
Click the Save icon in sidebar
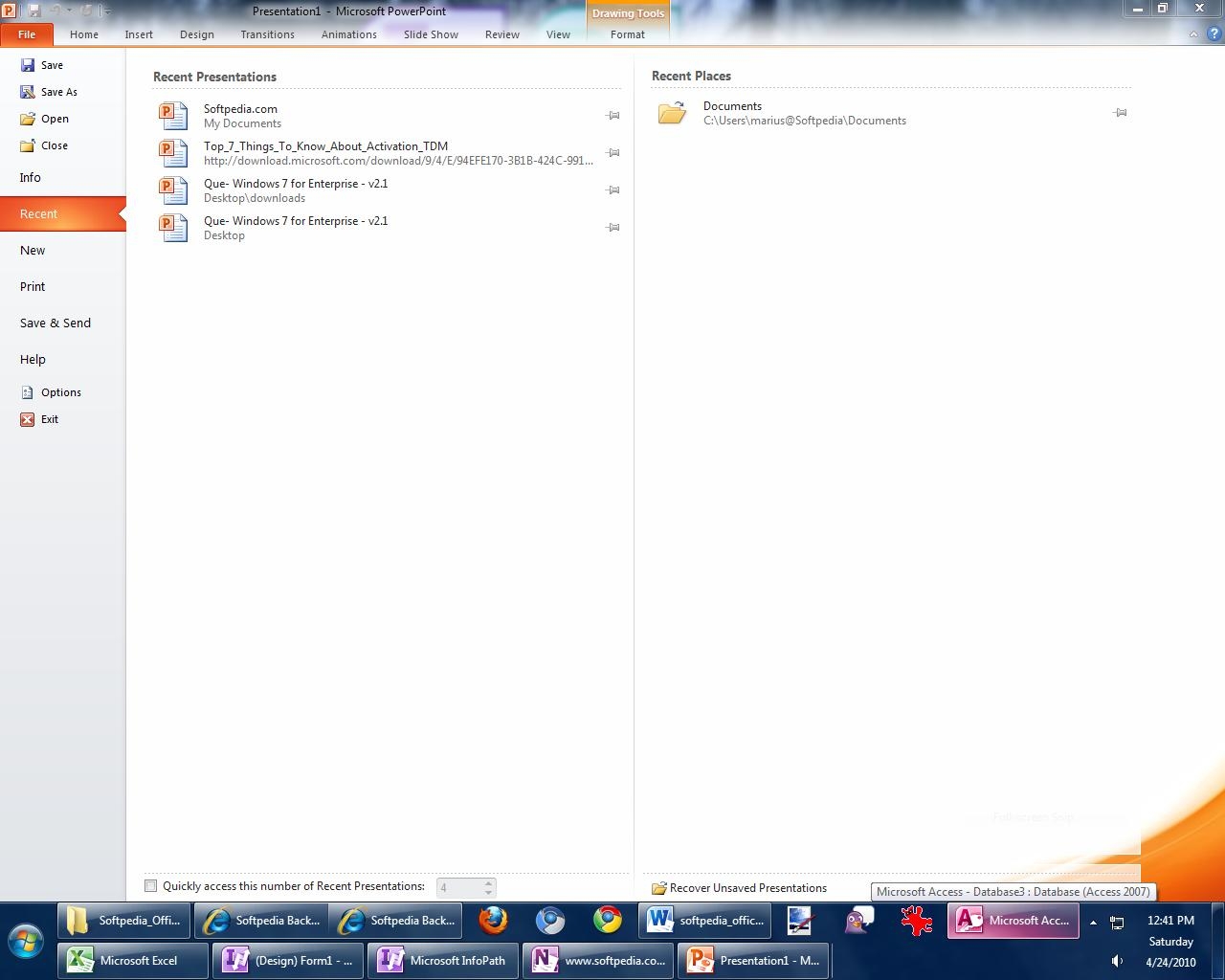tap(28, 65)
